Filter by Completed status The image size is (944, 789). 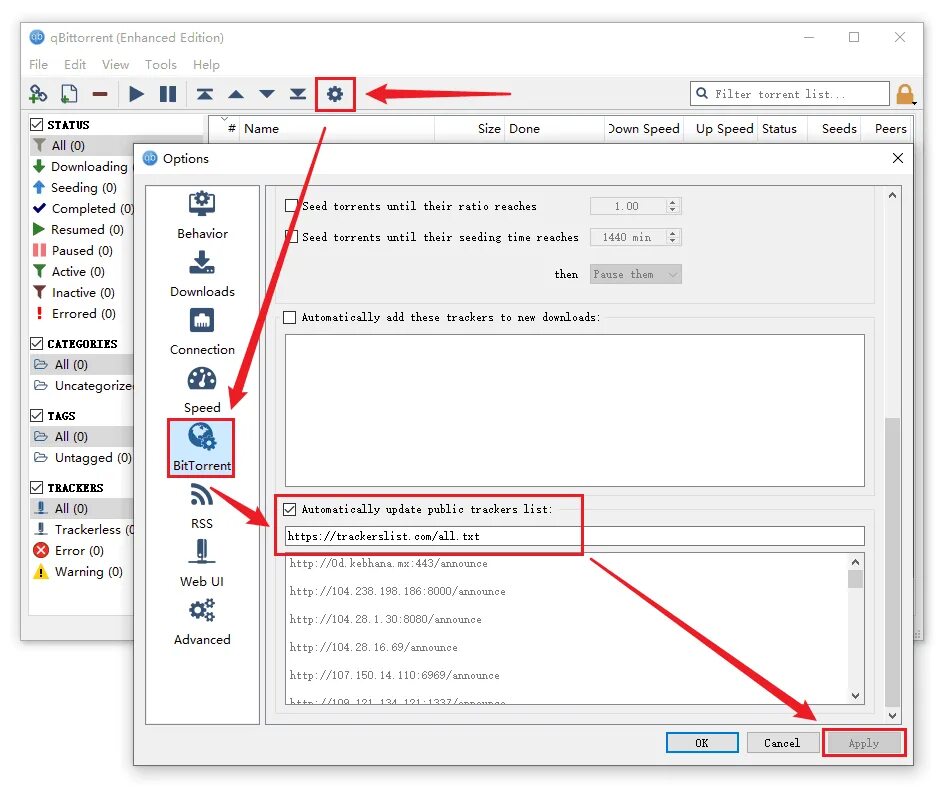83,209
